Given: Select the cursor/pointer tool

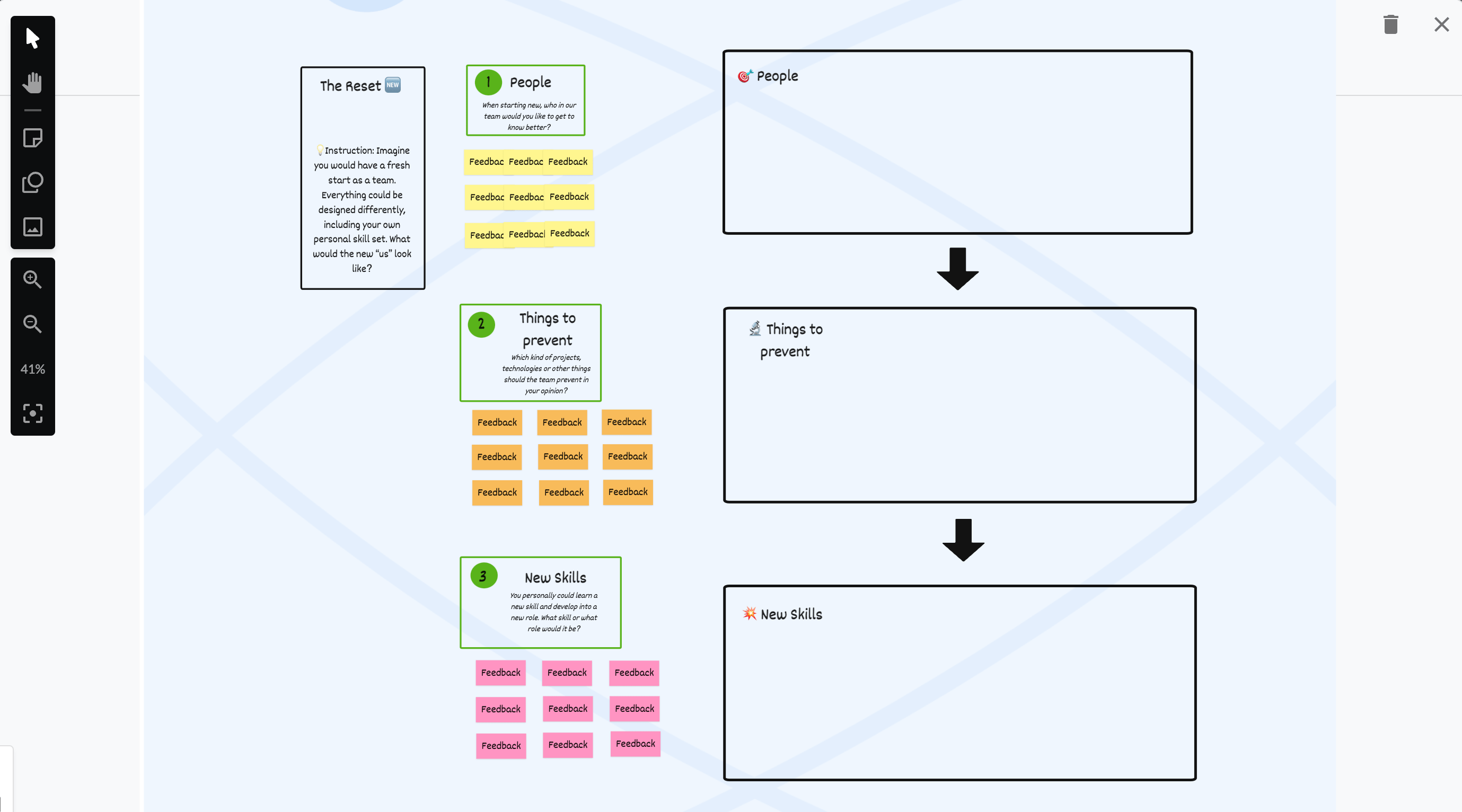Looking at the screenshot, I should [x=33, y=37].
